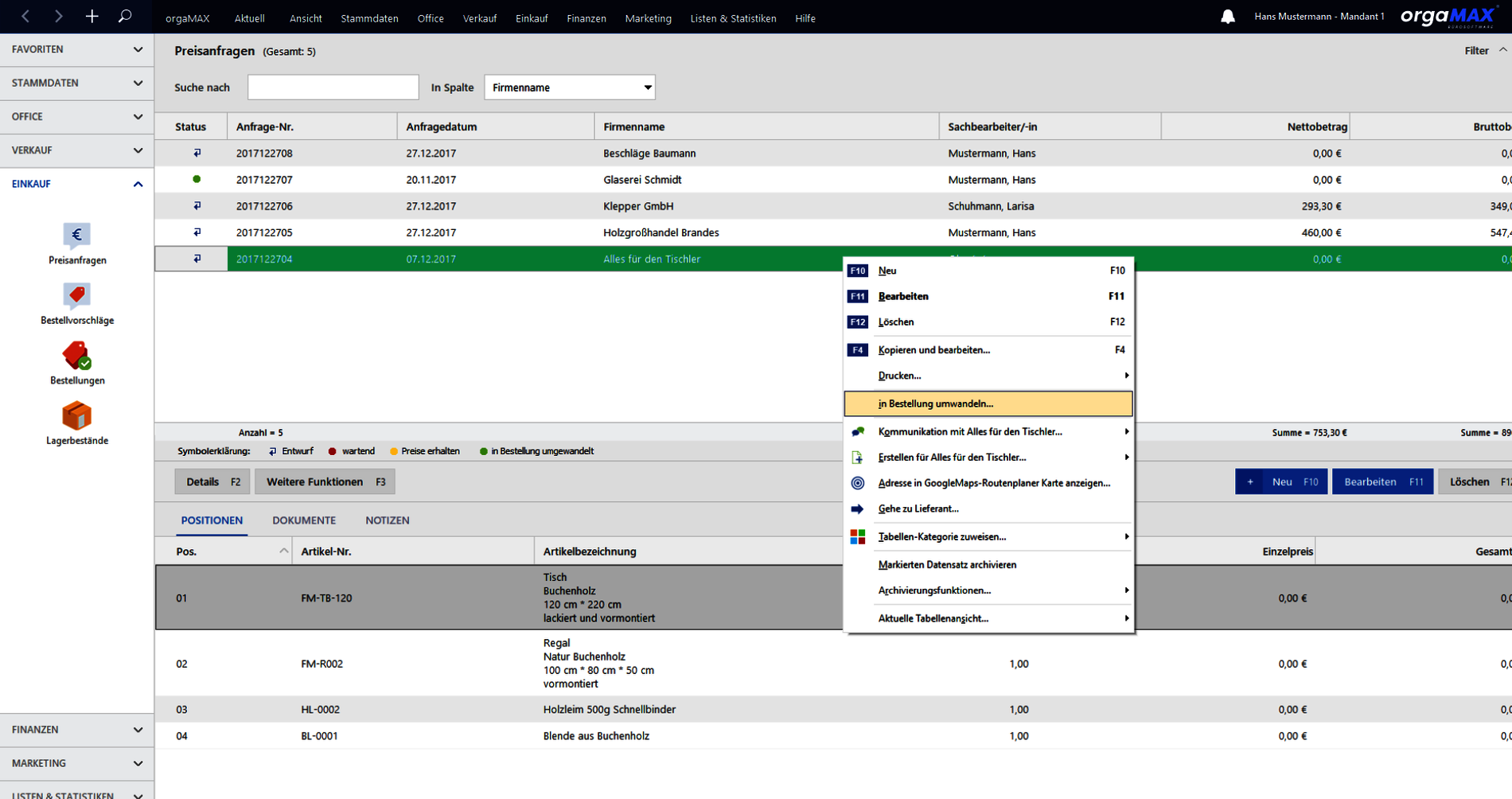This screenshot has height=799, width=1512.
Task: Select position BL-0001 Blende row
Action: coord(833,736)
